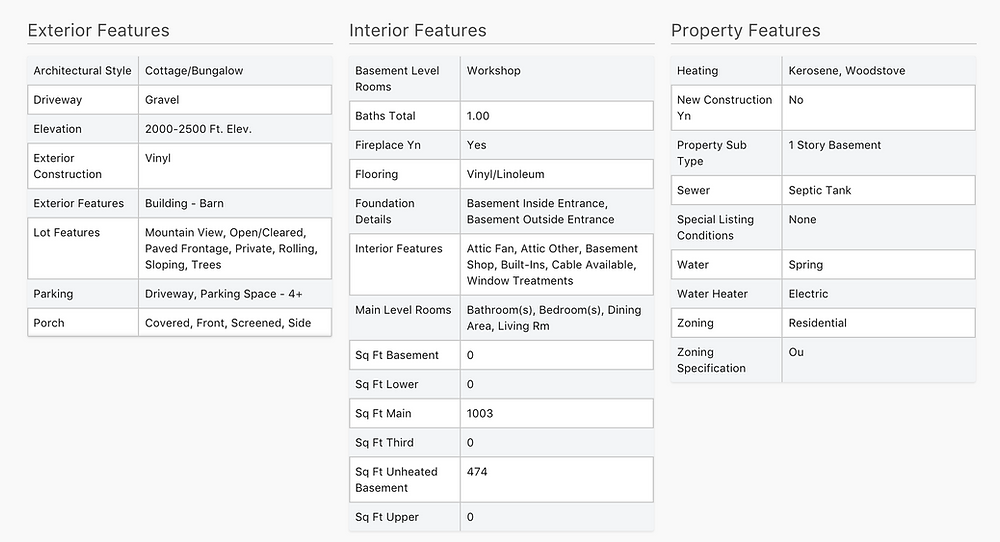Click the Sq Ft Unheated Basement 474 value
Image resolution: width=1000 pixels, height=542 pixels.
(477, 472)
